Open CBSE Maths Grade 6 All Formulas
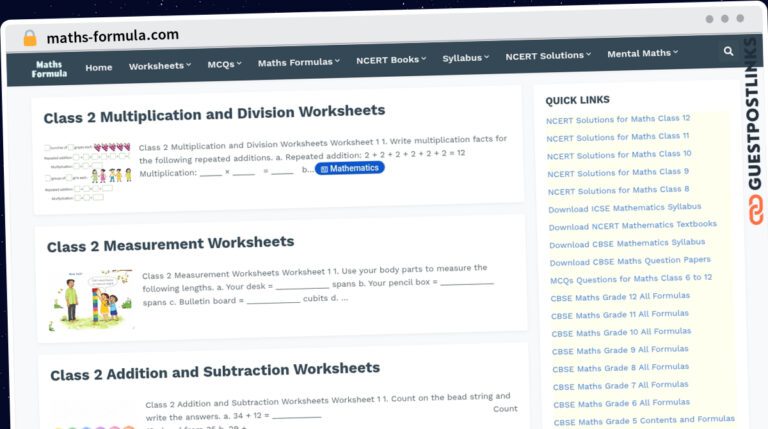The height and width of the screenshot is (429, 768). click(622, 404)
